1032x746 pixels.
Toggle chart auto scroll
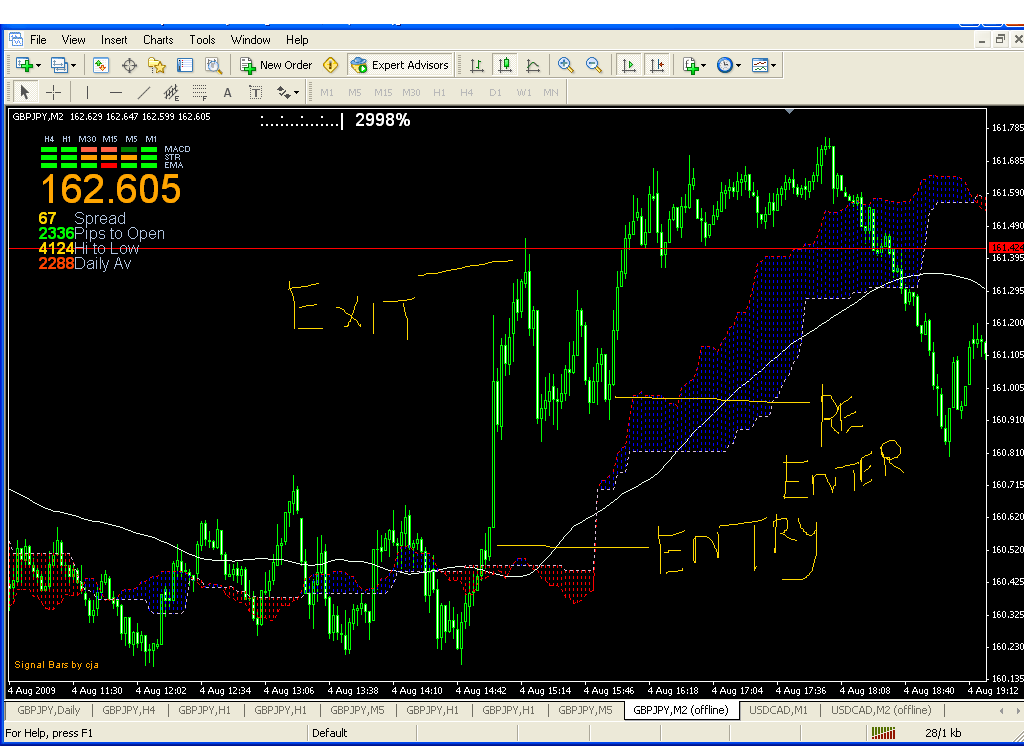click(x=629, y=65)
